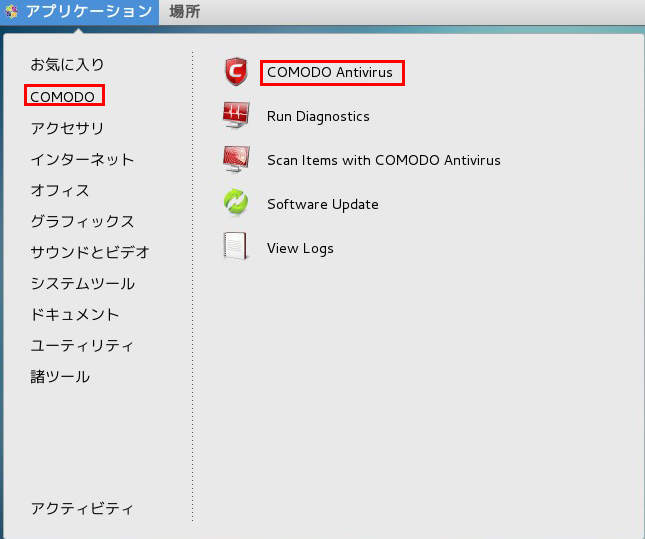Select the お気に入り category
Viewport: 645px width, 539px height.
coord(67,65)
